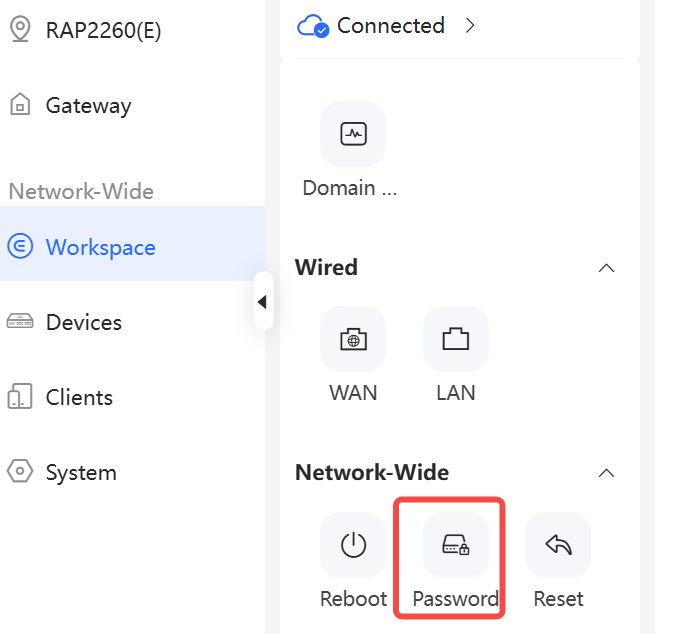Select RAP2260(E) device in sidebar

click(103, 30)
